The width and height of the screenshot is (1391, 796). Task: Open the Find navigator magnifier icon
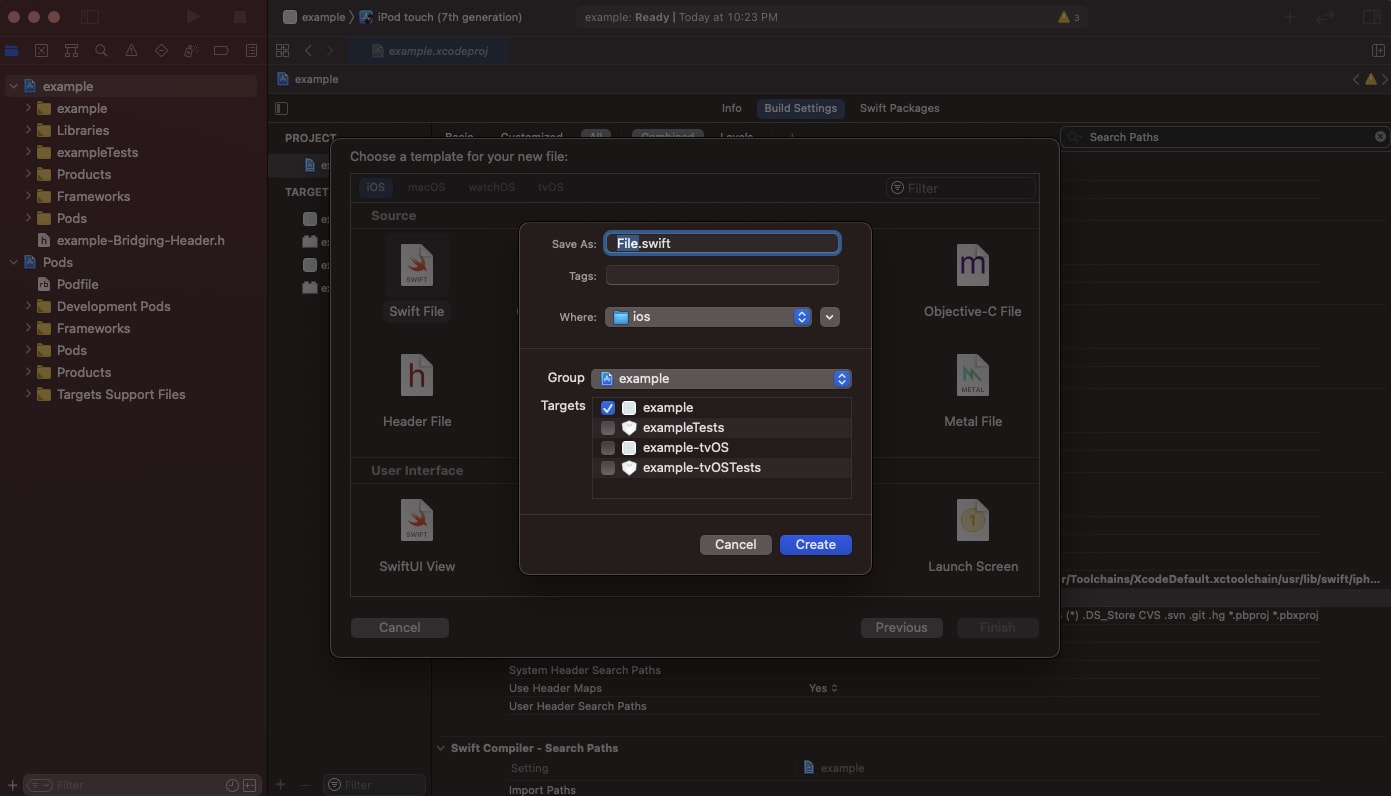(101, 50)
